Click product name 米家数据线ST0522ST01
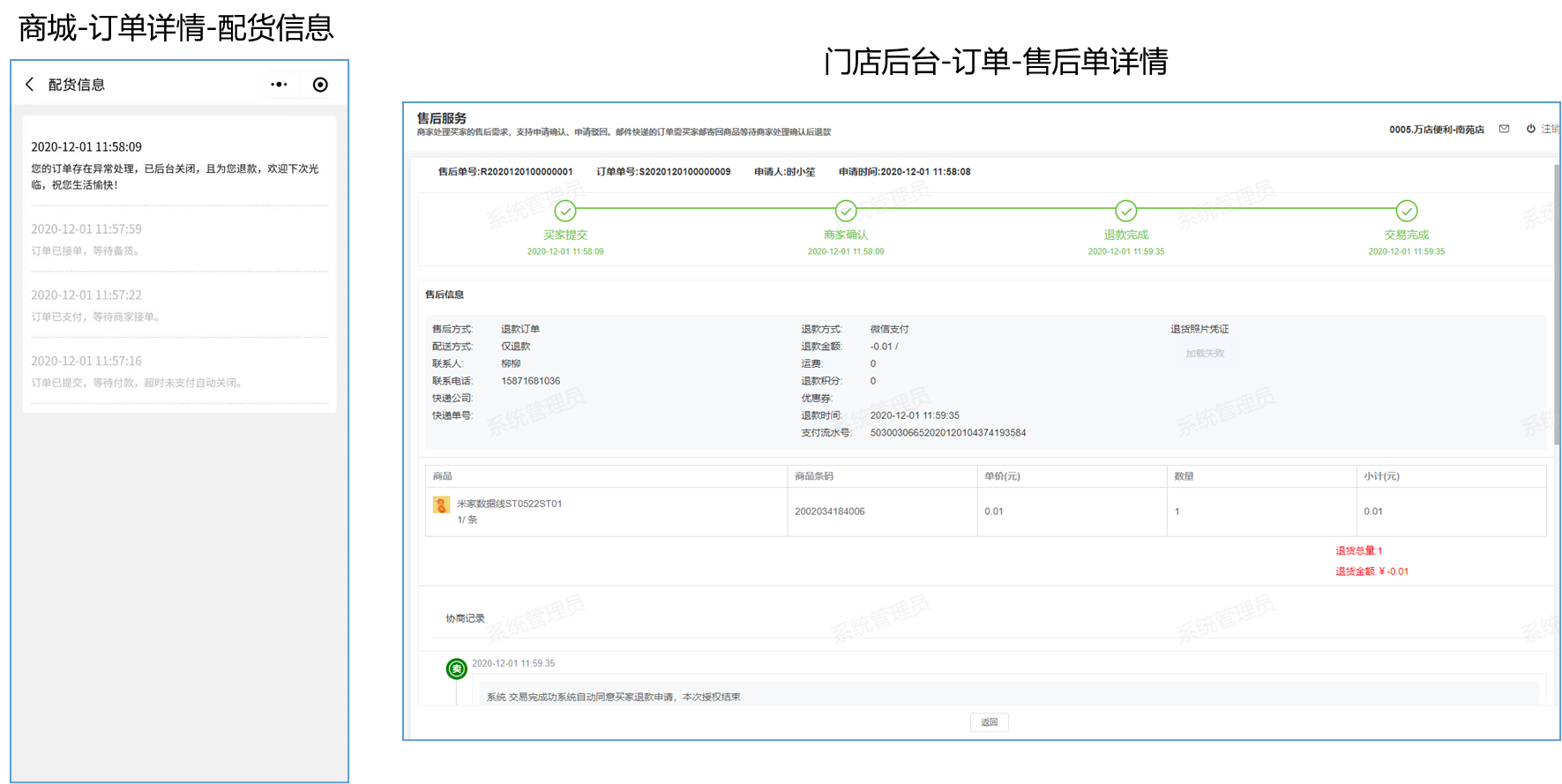 point(509,504)
